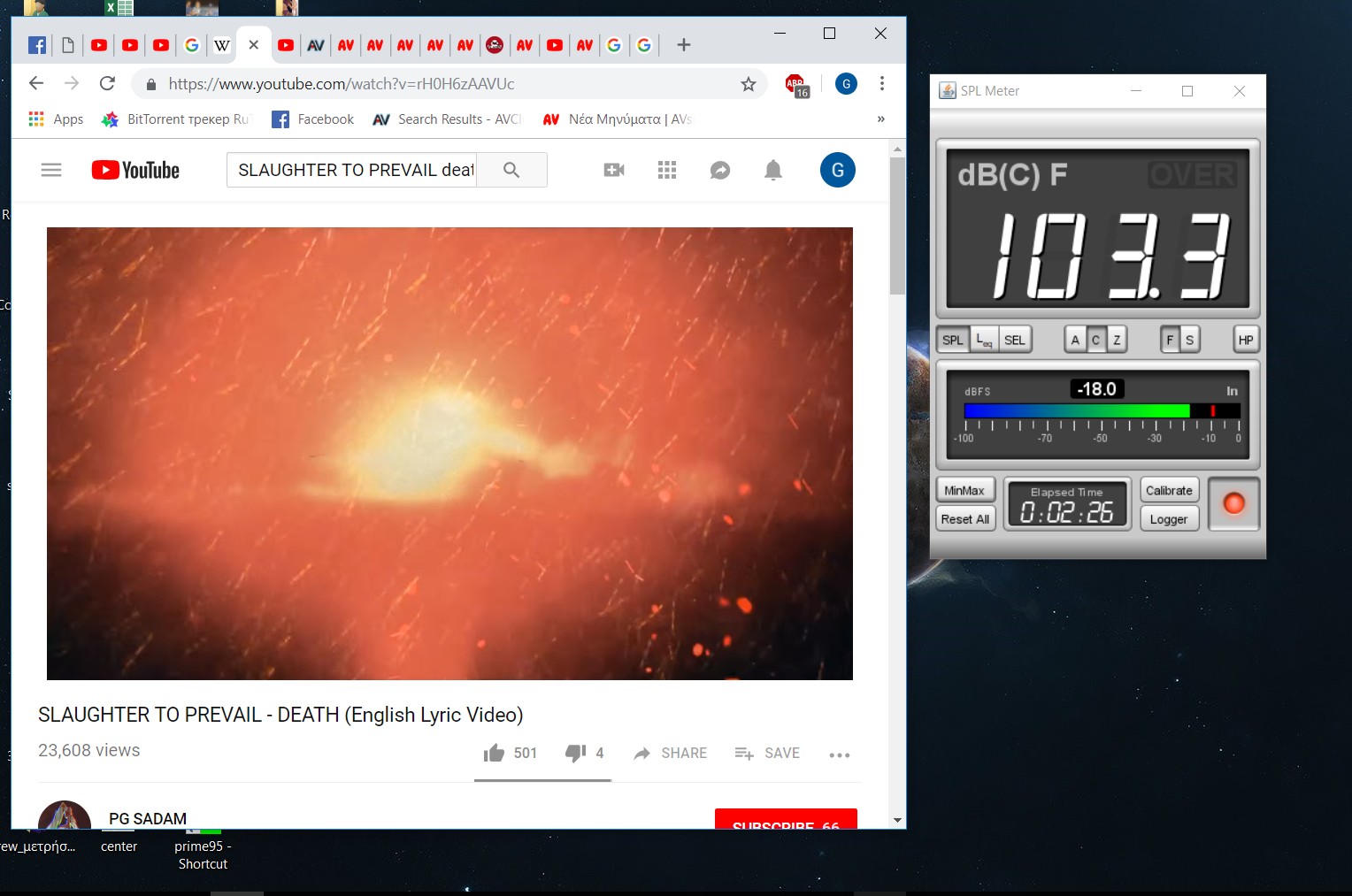1352x896 pixels.
Task: Like the video with thumbs up
Action: coord(494,753)
